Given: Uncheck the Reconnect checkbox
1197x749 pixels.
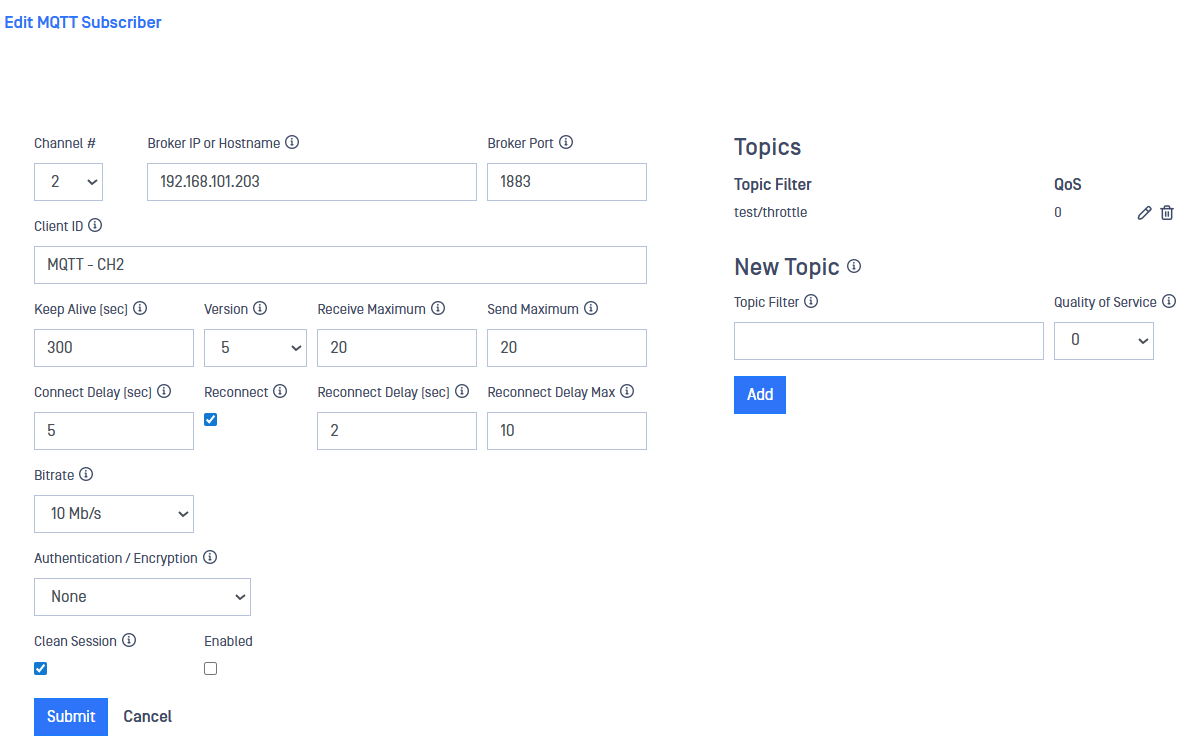Looking at the screenshot, I should click(x=211, y=420).
